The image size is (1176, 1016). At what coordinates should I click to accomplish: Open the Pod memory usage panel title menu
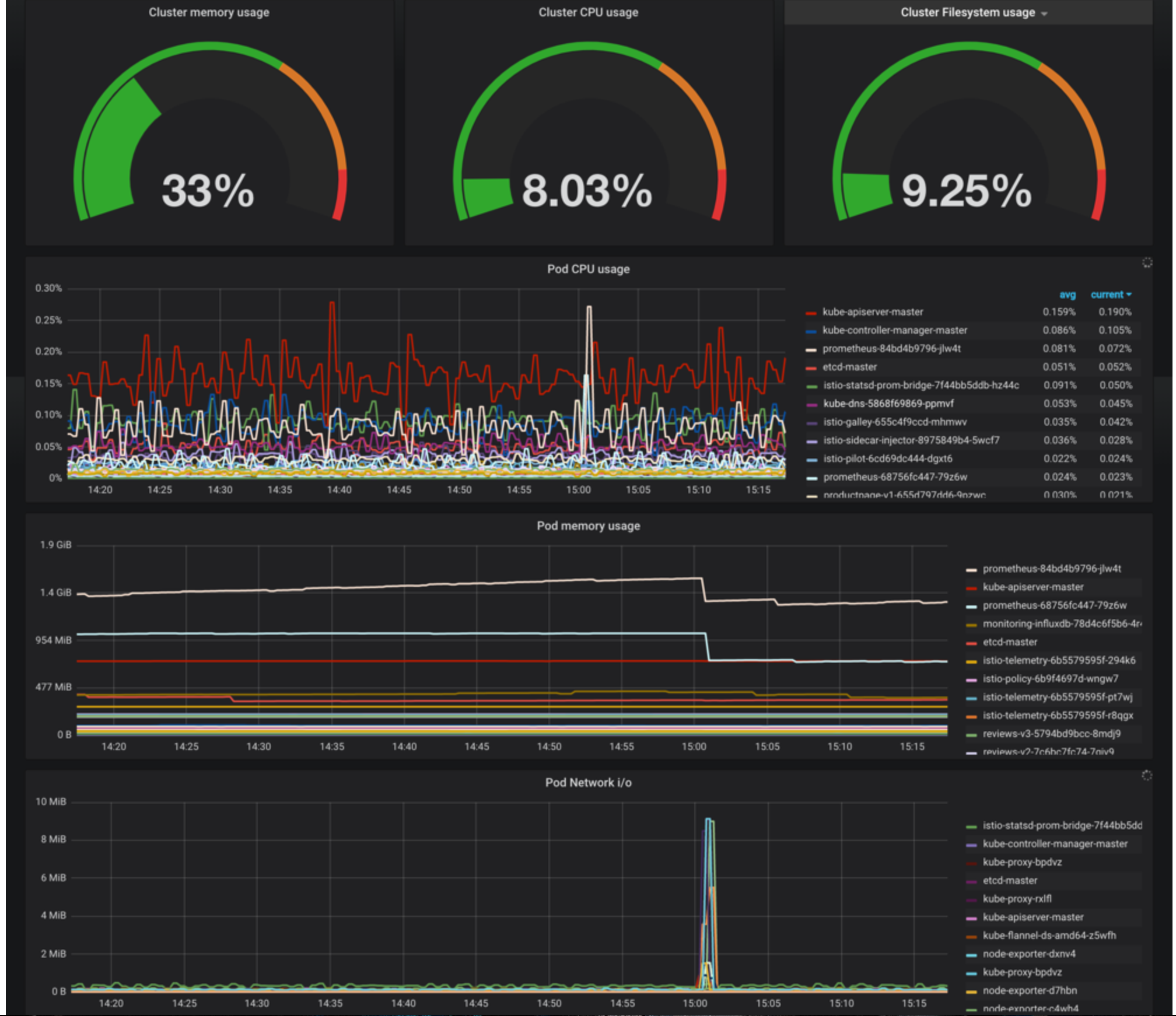(x=588, y=525)
